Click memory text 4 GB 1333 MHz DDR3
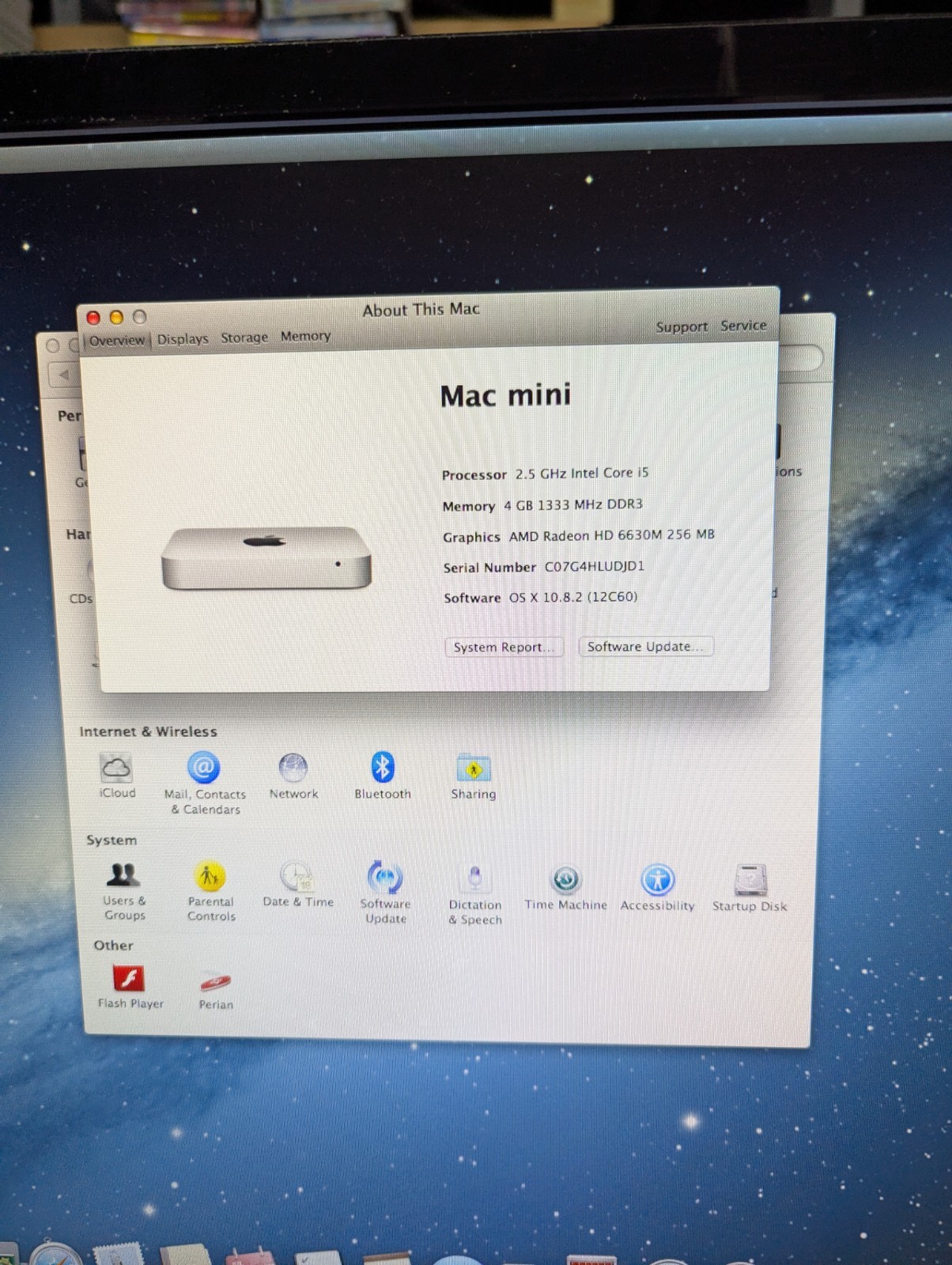The height and width of the screenshot is (1265, 952). coord(573,504)
